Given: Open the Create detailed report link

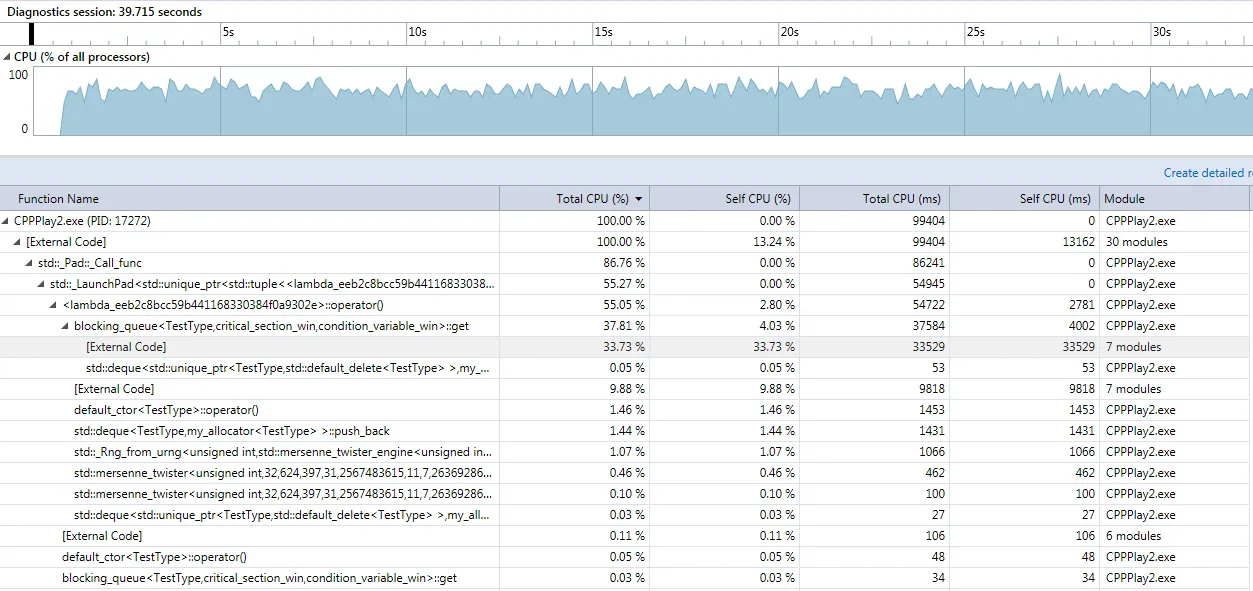Looking at the screenshot, I should [x=1208, y=173].
